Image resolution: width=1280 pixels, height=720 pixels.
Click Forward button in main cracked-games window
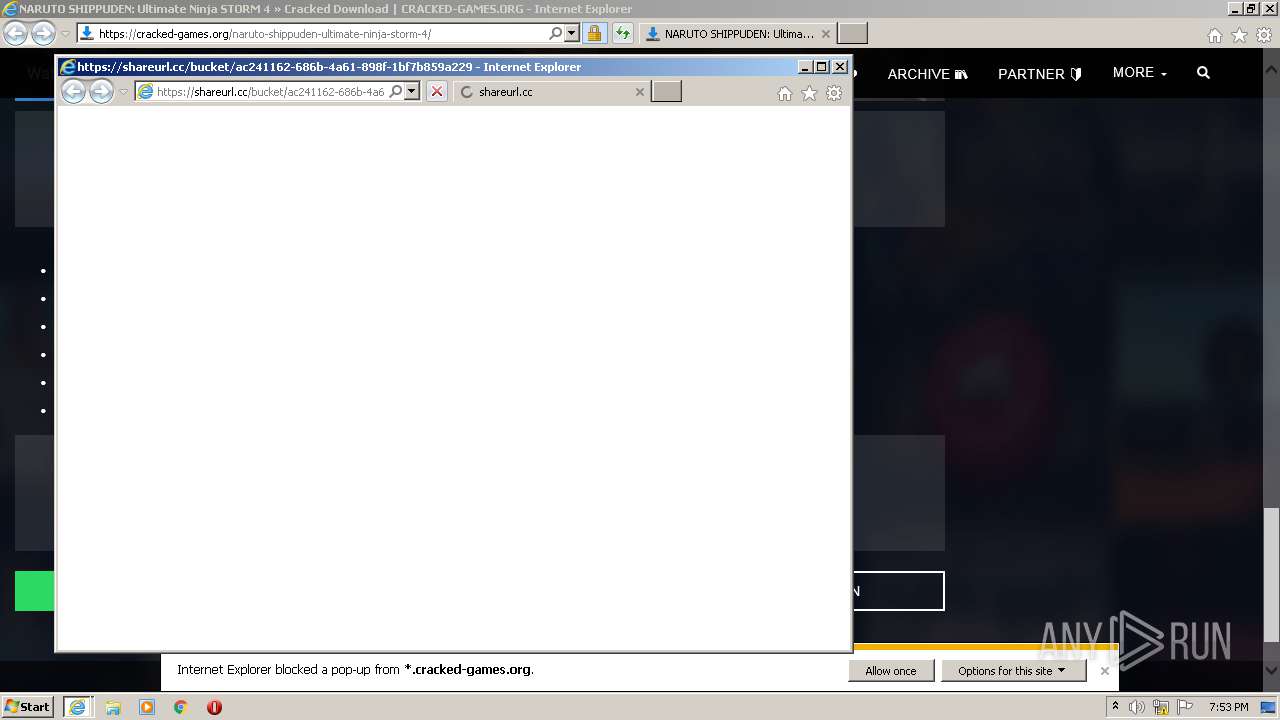point(43,34)
